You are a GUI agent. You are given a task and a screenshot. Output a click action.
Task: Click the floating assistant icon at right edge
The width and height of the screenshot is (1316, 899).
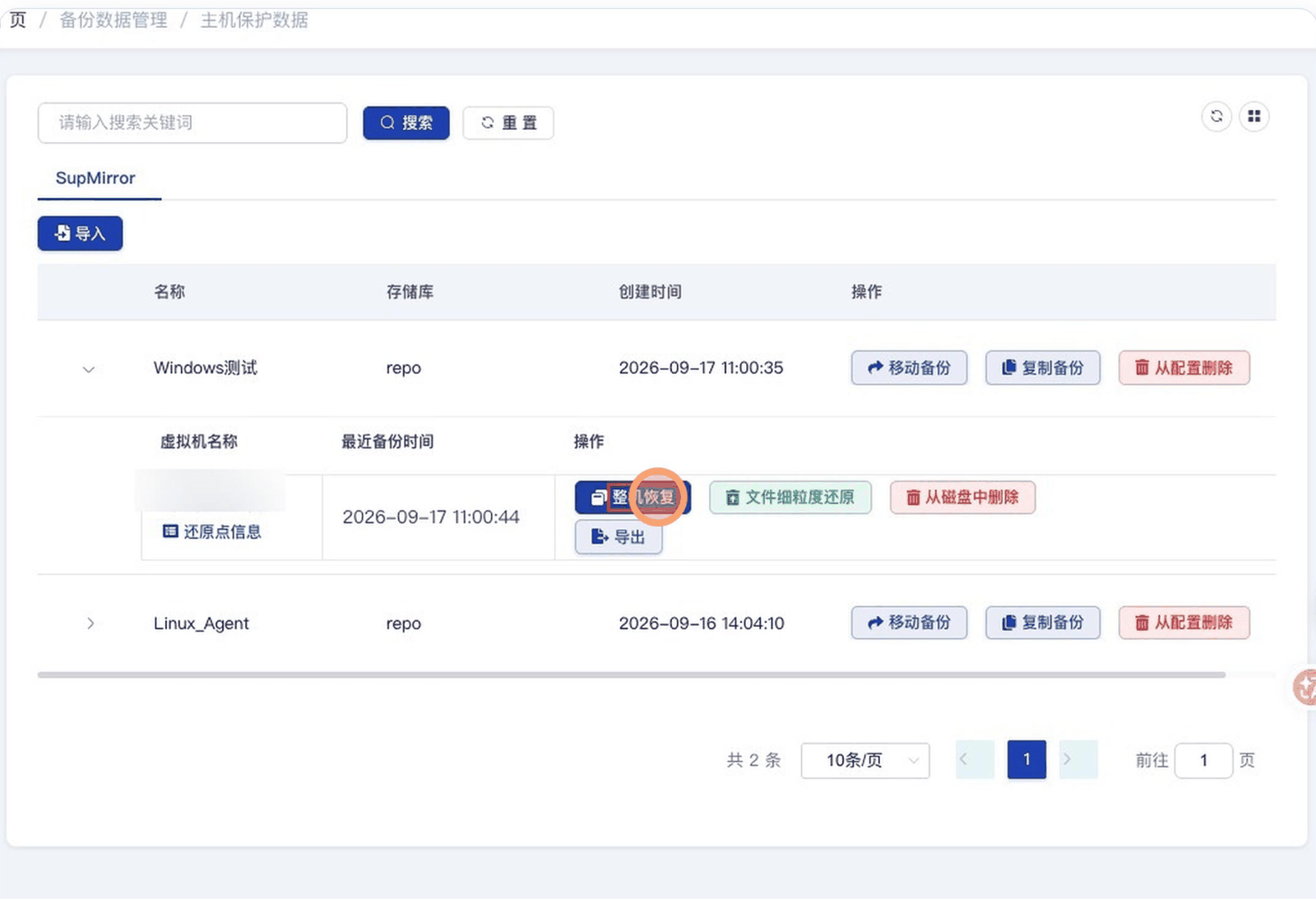(x=1304, y=688)
